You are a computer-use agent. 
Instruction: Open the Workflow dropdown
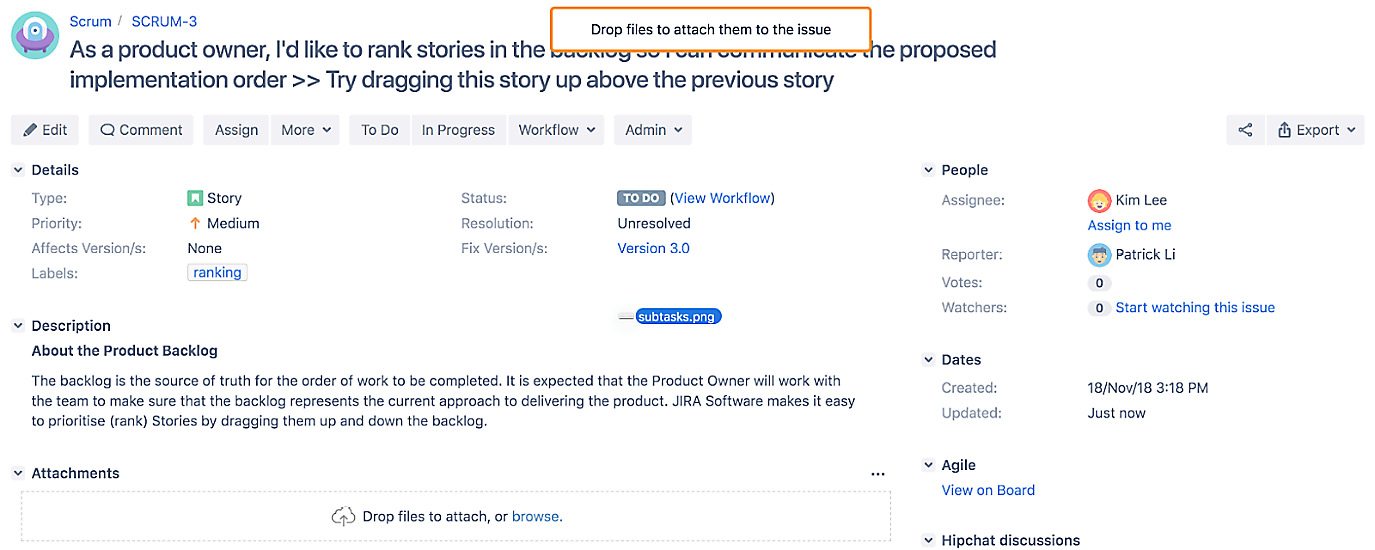(557, 130)
